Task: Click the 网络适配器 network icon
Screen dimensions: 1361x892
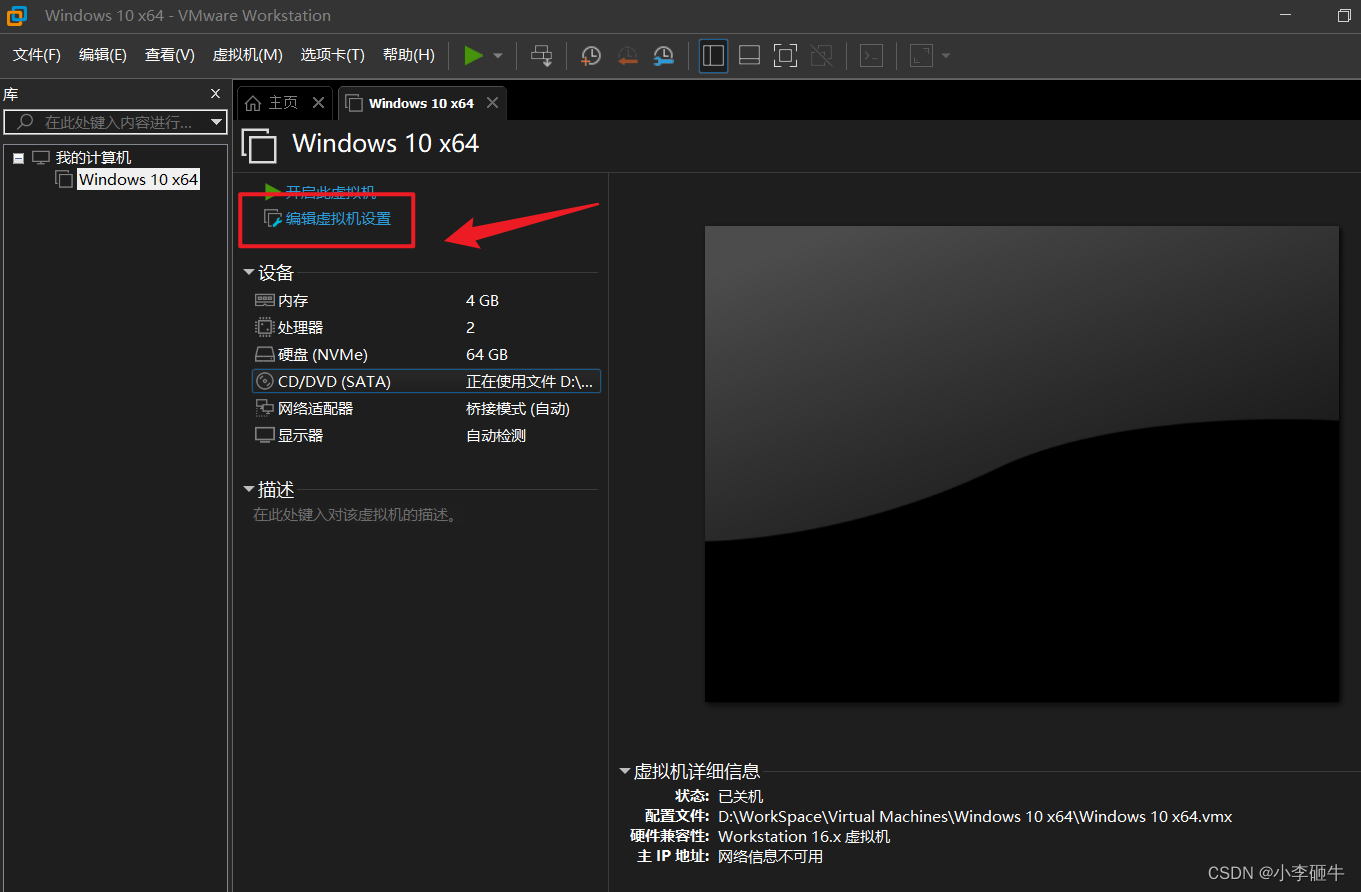Action: [x=265, y=408]
